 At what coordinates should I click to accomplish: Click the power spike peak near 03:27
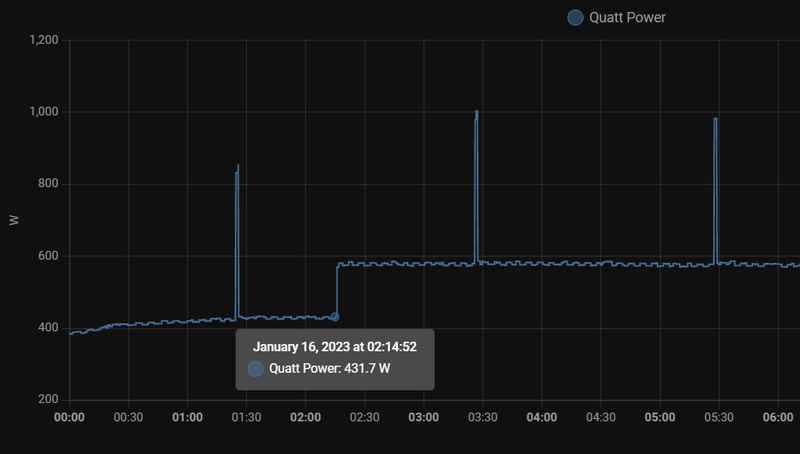coord(477,111)
